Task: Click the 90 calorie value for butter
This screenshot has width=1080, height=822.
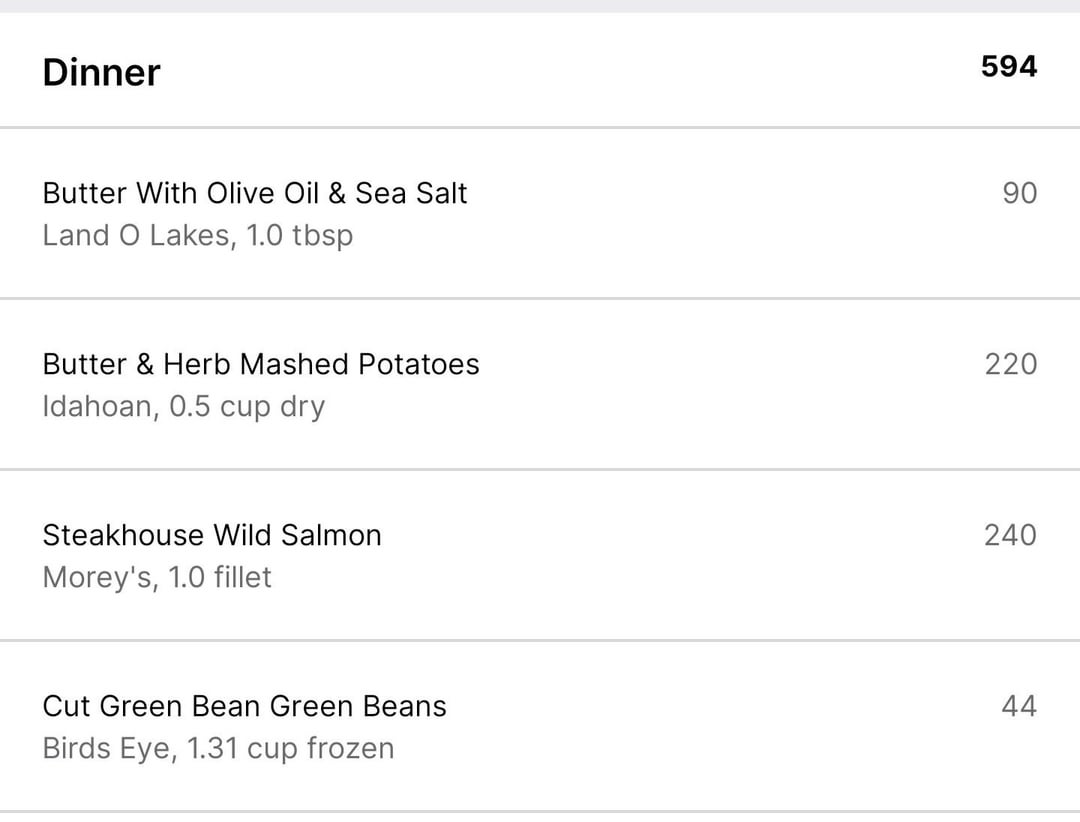Action: point(1019,193)
